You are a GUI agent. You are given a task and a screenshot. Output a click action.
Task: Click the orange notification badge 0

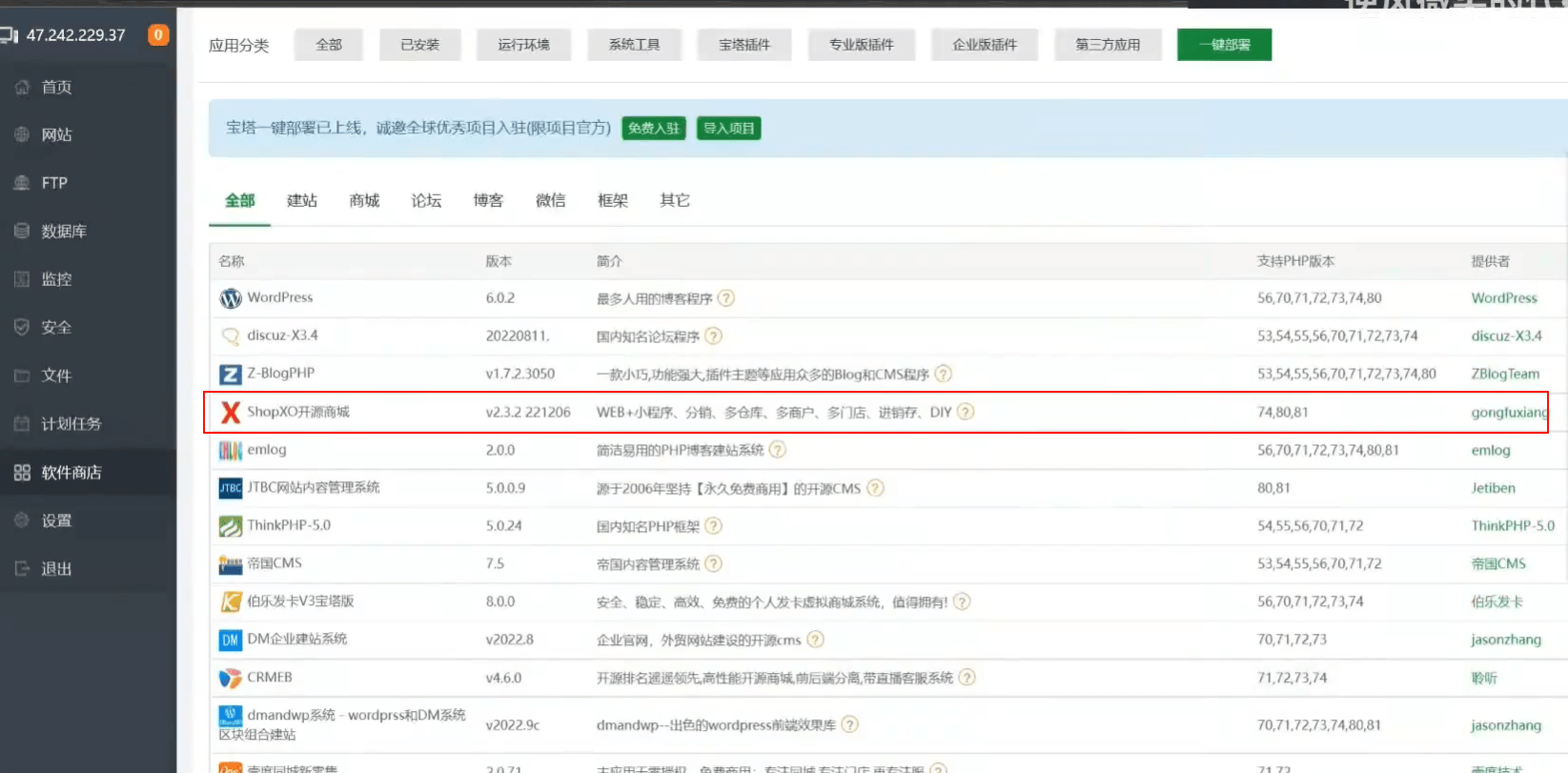(158, 35)
